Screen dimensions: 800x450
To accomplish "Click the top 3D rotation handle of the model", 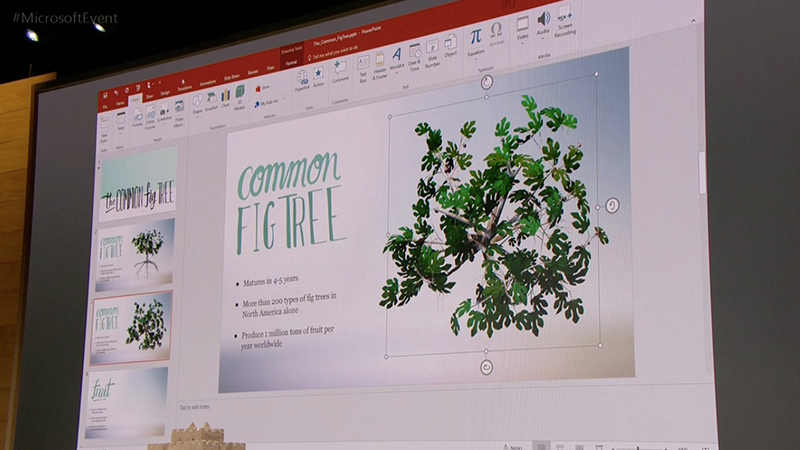I will click(487, 82).
